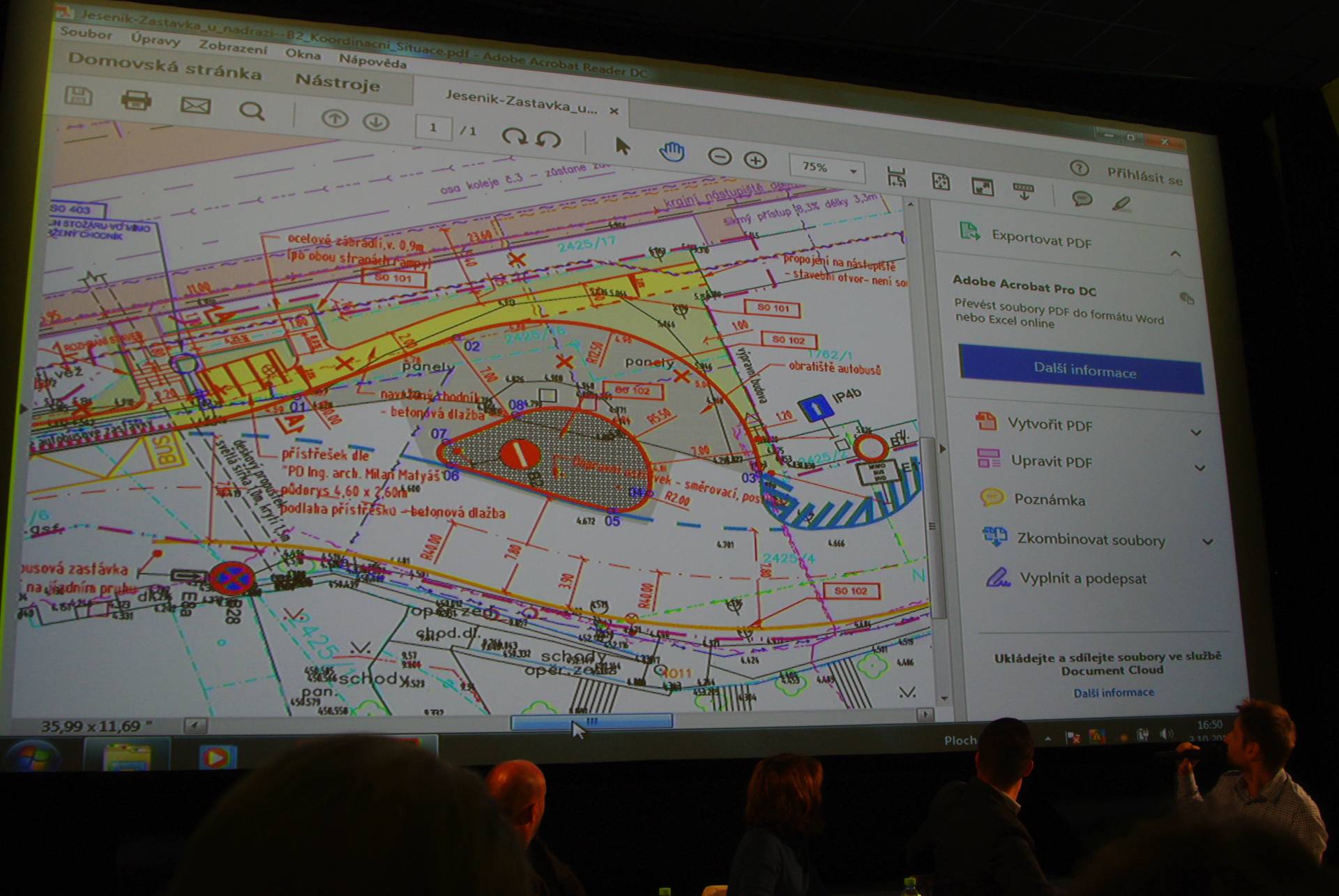Expand the Upravit PDF tool
This screenshot has width=1339, height=896.
[x=1200, y=468]
